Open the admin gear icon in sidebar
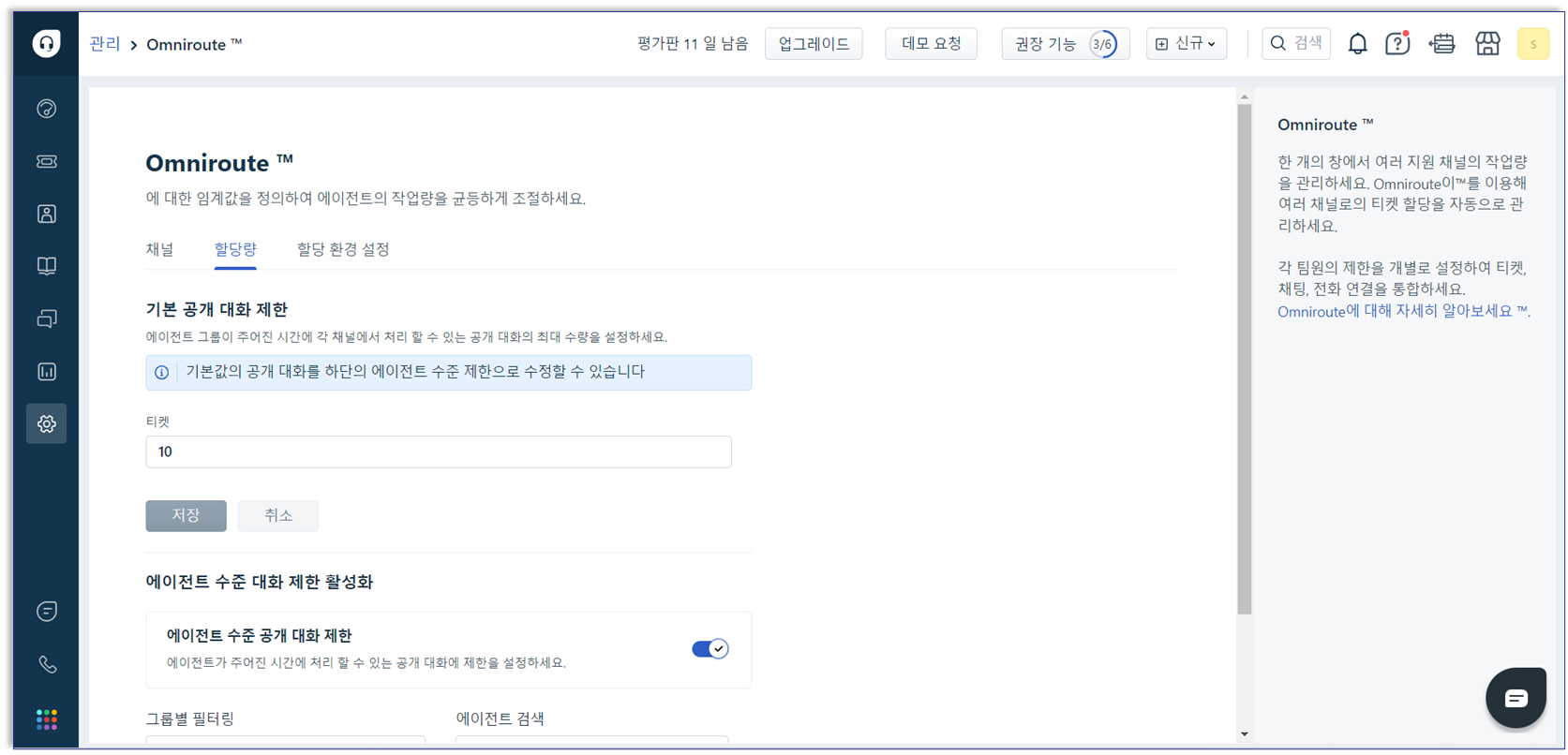This screenshot has width=1568, height=755. click(46, 423)
